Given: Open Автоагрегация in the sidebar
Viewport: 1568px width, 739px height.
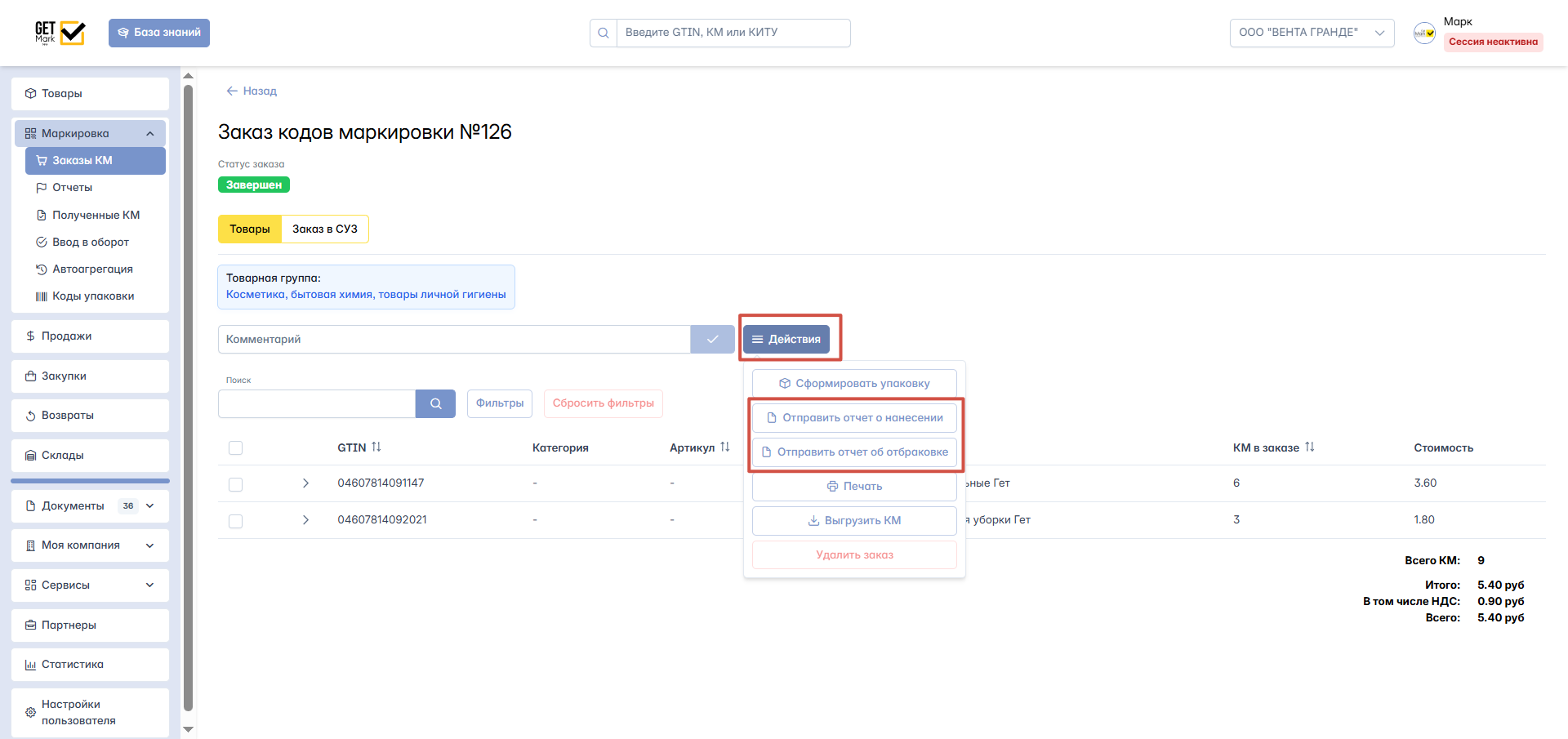Looking at the screenshot, I should coord(96,269).
